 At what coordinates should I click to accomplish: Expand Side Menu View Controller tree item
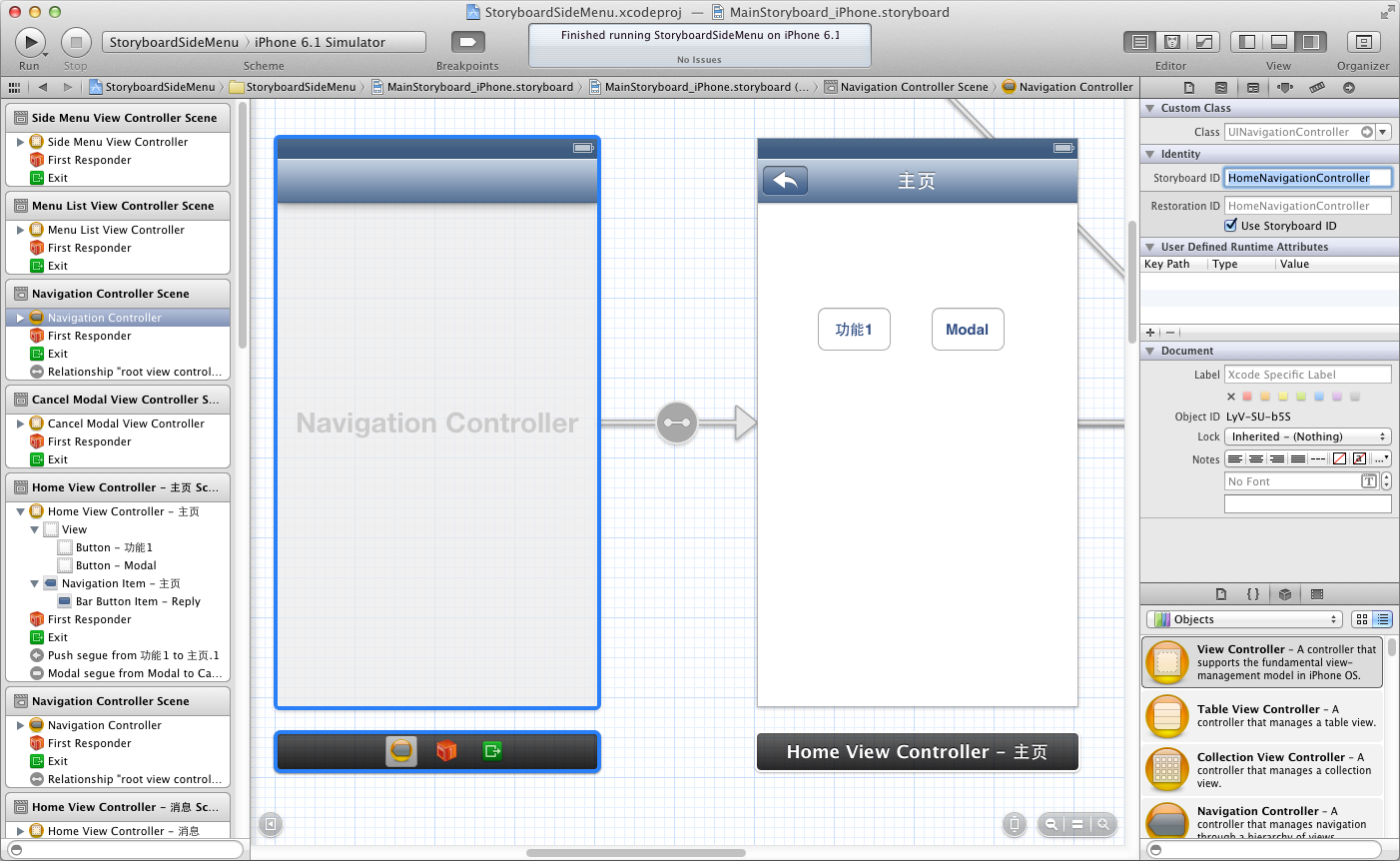point(20,142)
